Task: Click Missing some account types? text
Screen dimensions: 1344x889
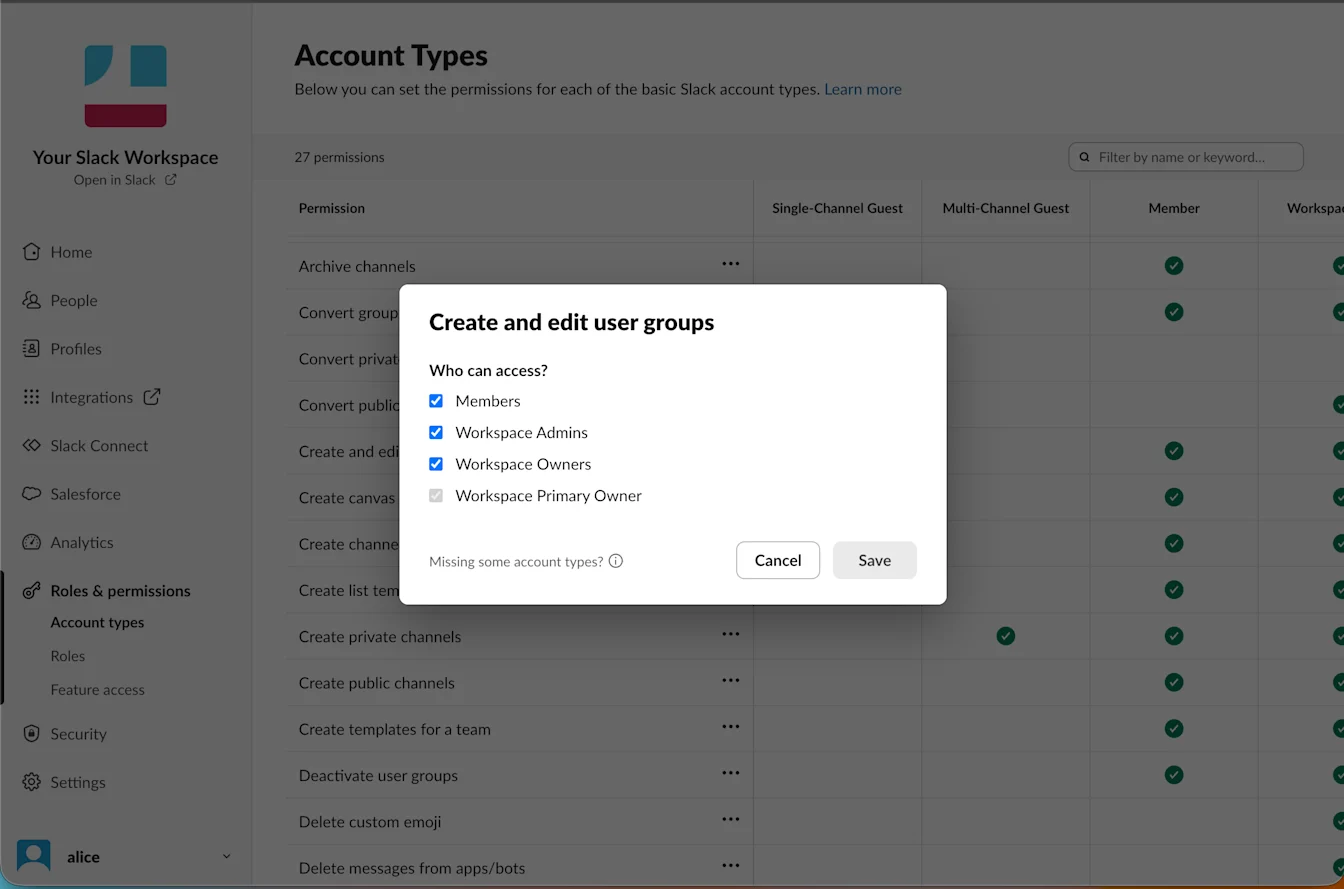Action: pos(516,561)
